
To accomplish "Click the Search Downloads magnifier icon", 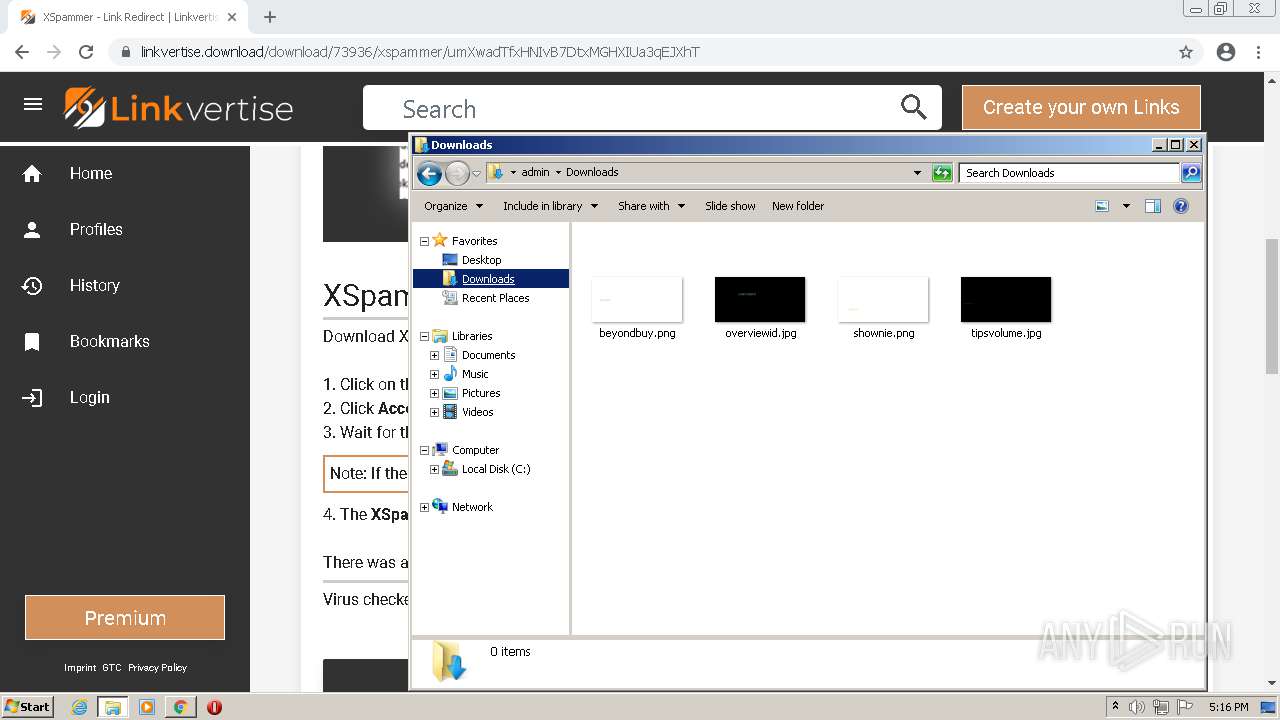I will 1190,173.
